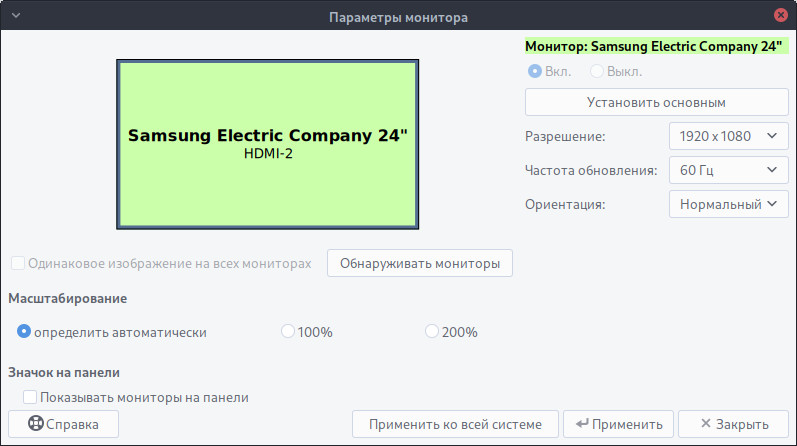Click the Закрыть button
This screenshot has width=797, height=446.
pos(733,424)
